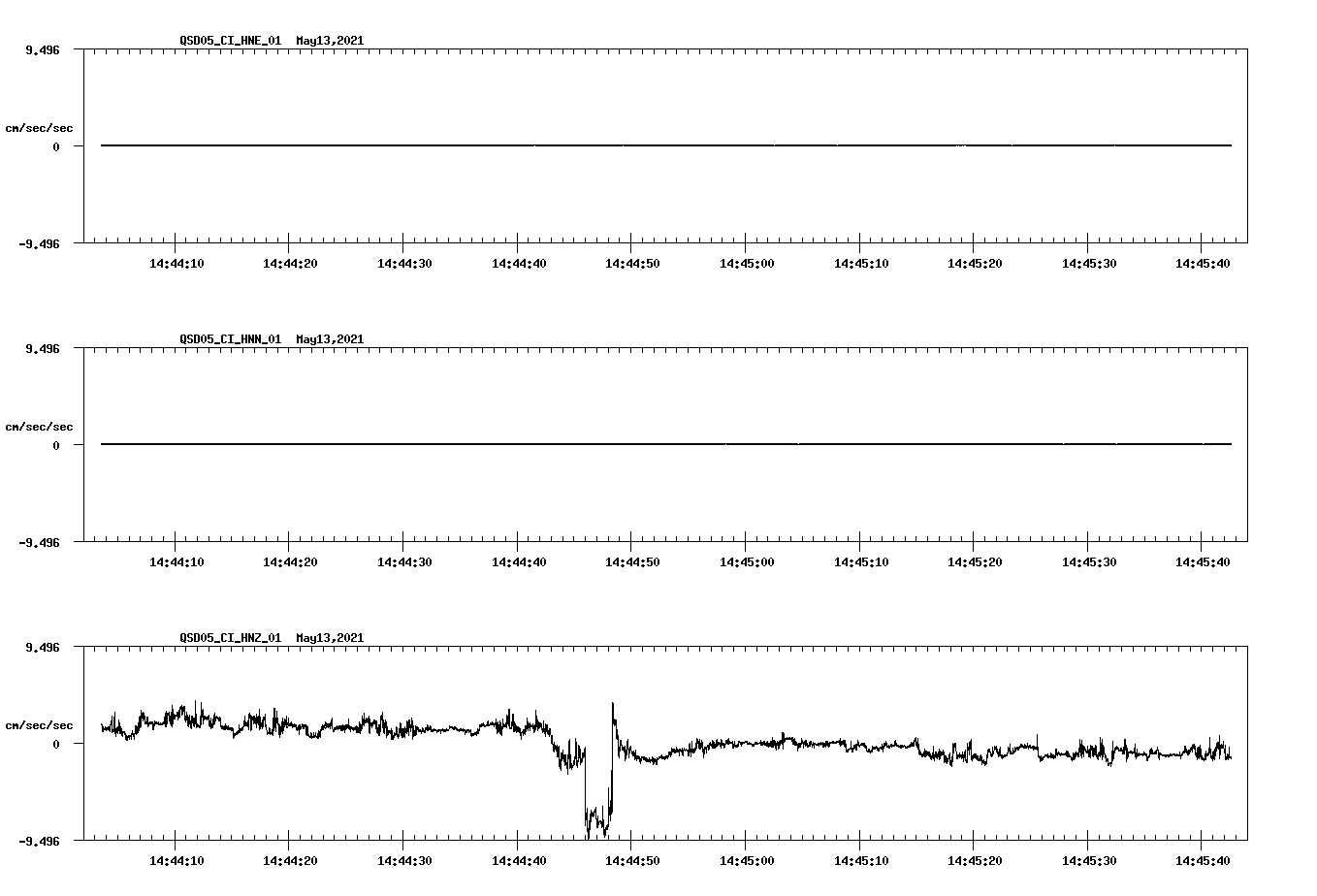Click the 14:45:40 time label under HNE plot

coord(1203,264)
